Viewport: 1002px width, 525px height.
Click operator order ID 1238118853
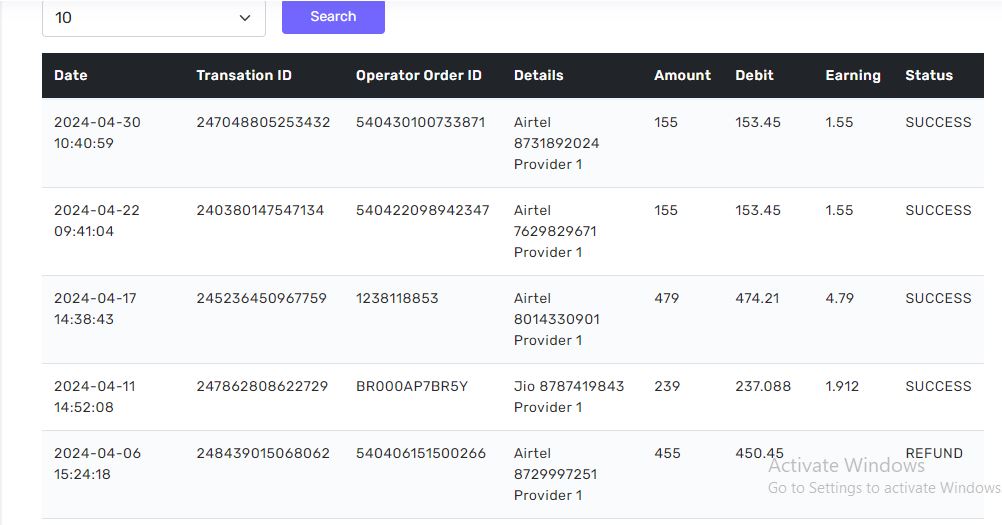pyautogui.click(x=397, y=298)
